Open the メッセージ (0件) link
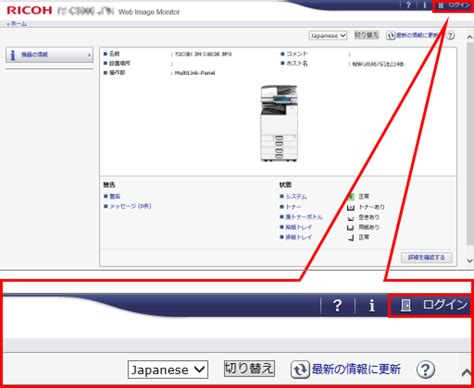 130,206
